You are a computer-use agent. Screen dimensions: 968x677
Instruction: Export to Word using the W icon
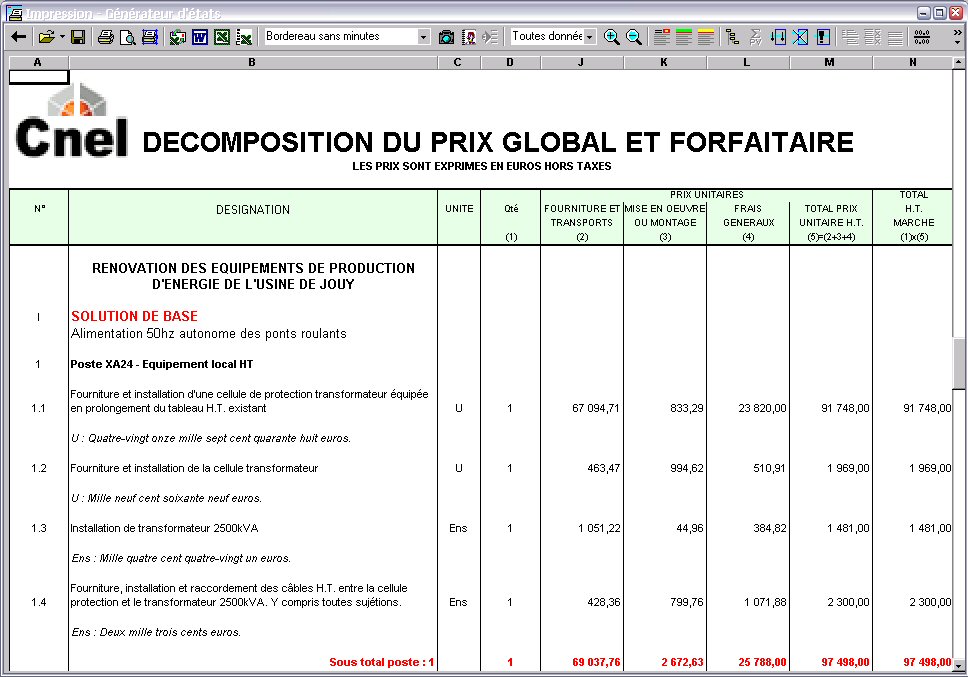199,37
